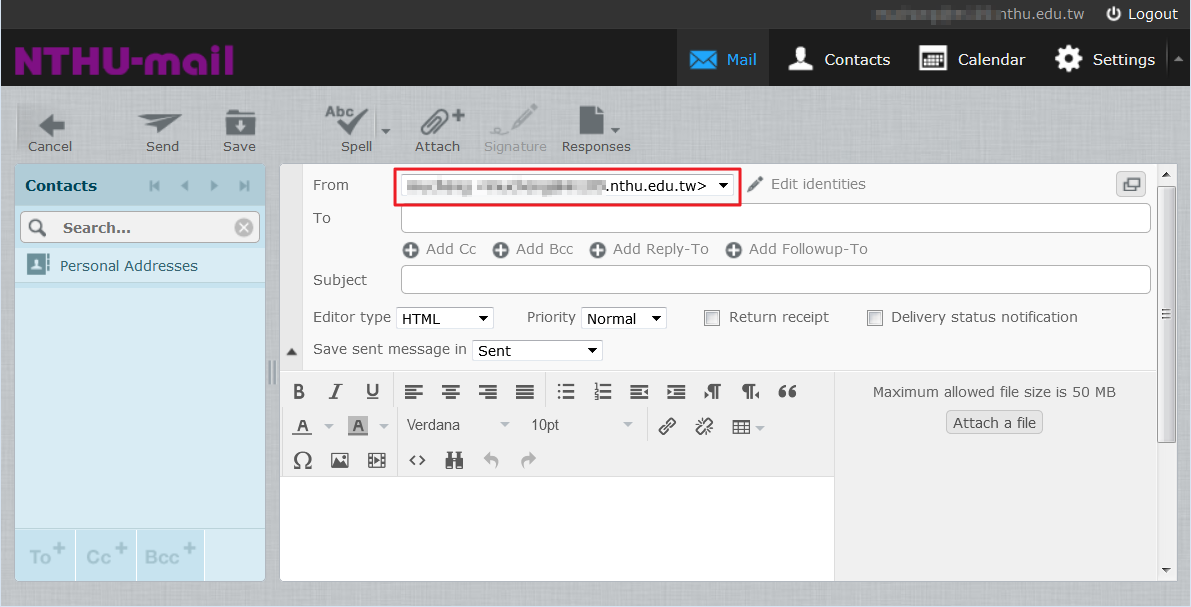Toggle bold formatting in editor
Screen dimensions: 1191x607
299,392
